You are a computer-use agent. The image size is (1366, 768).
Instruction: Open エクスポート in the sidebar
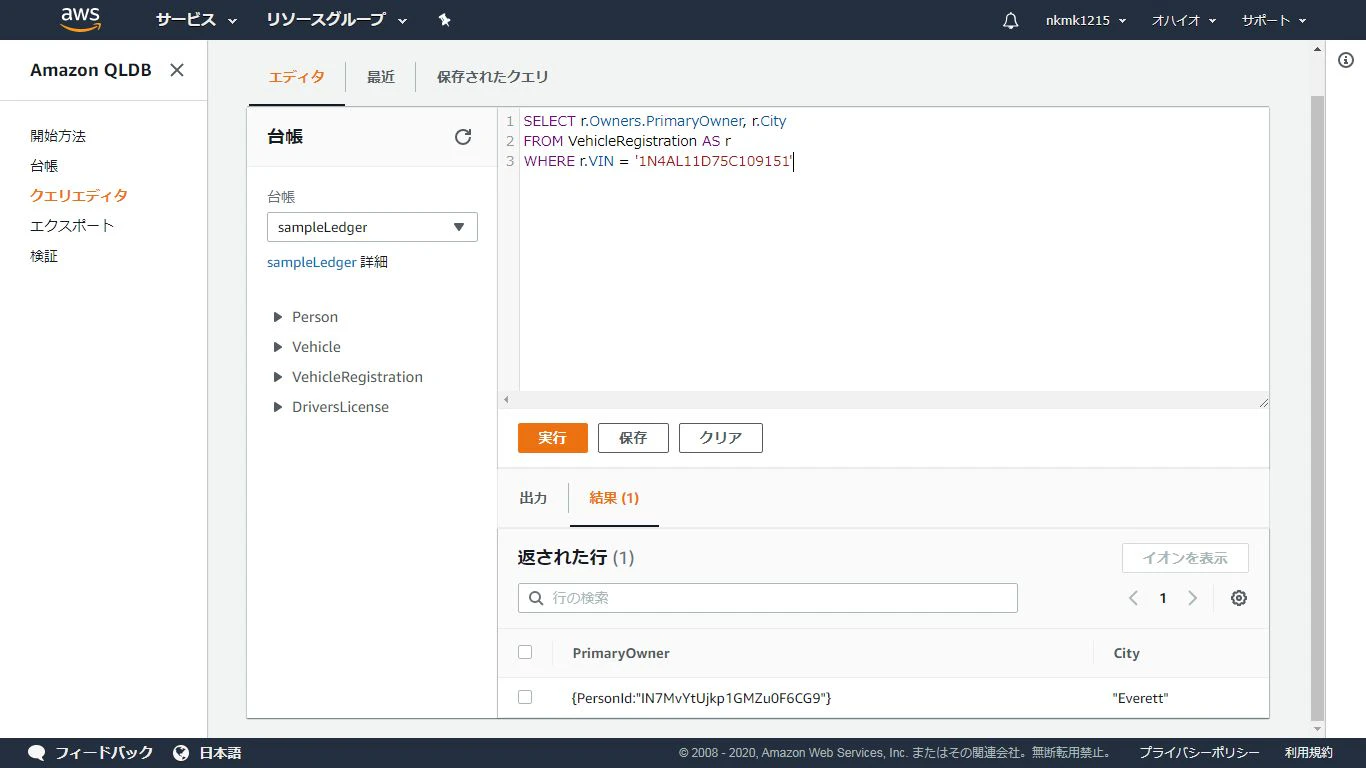(72, 226)
